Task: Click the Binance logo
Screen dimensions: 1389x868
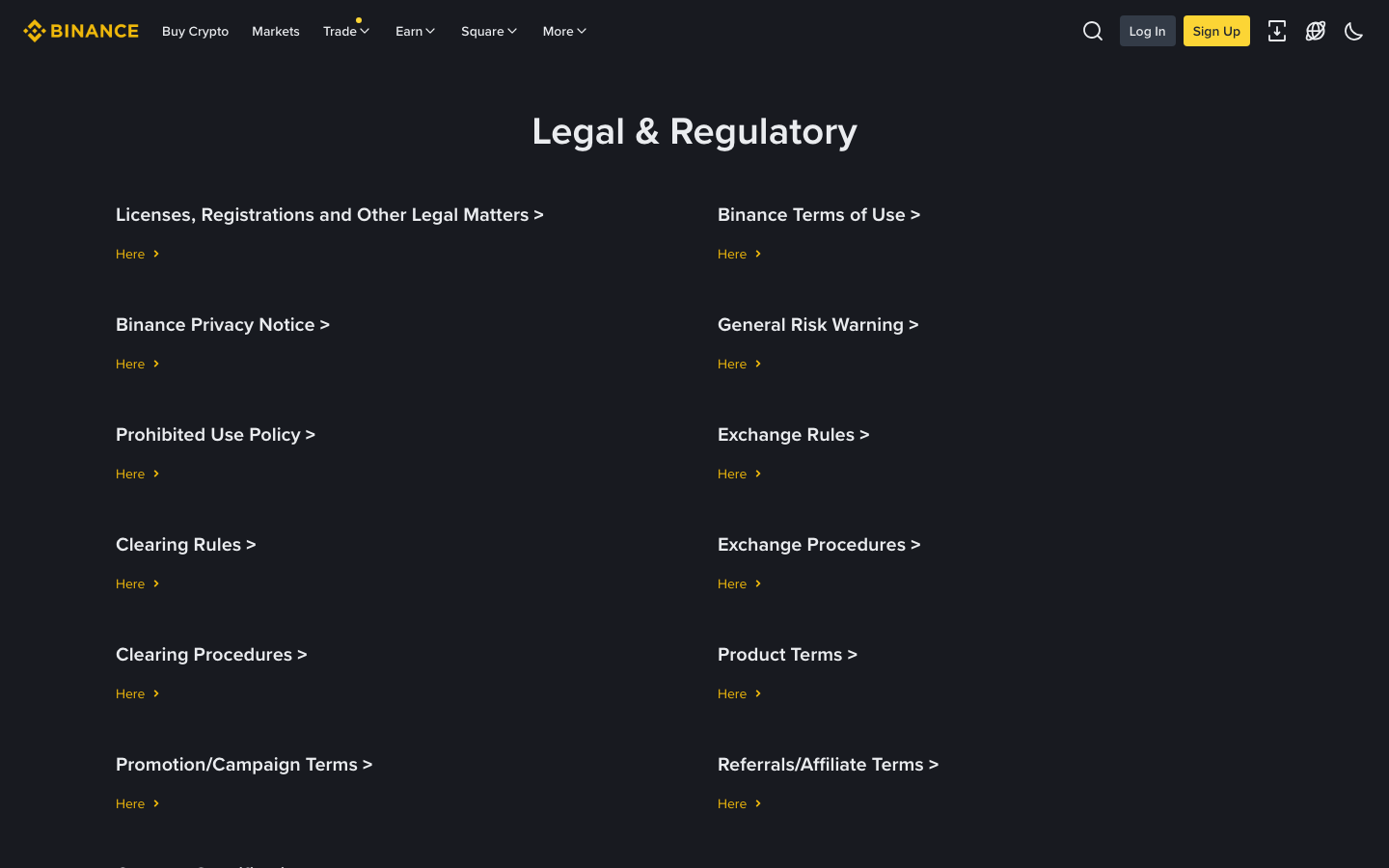Action: point(81,30)
